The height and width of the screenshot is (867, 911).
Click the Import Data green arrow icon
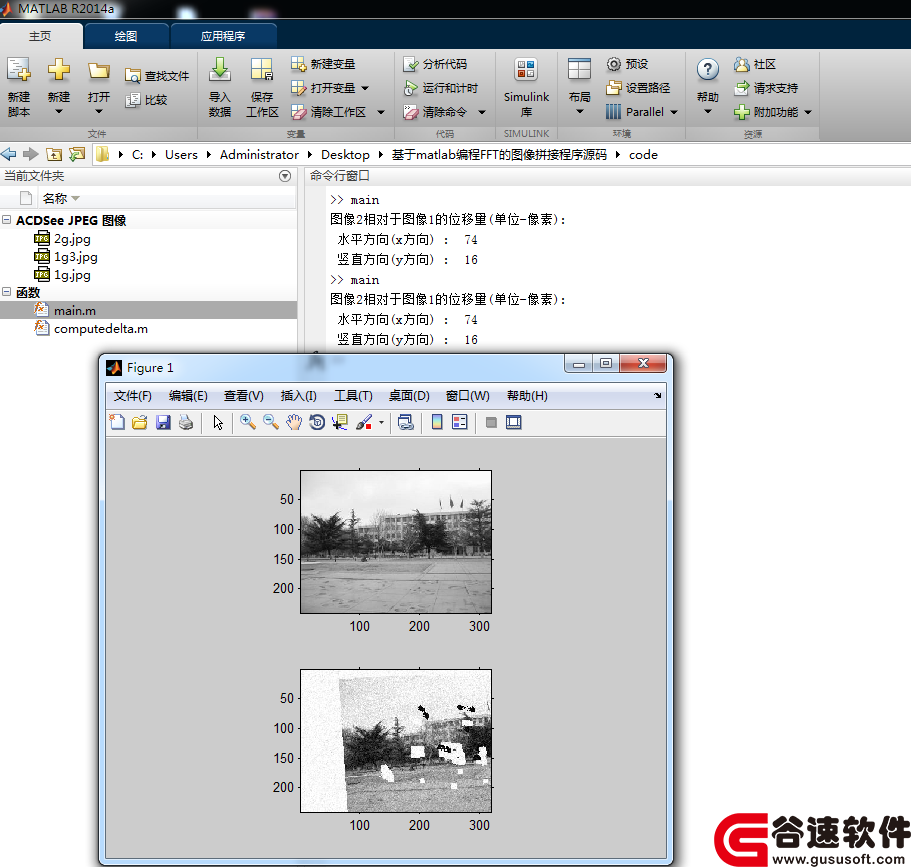[220, 70]
